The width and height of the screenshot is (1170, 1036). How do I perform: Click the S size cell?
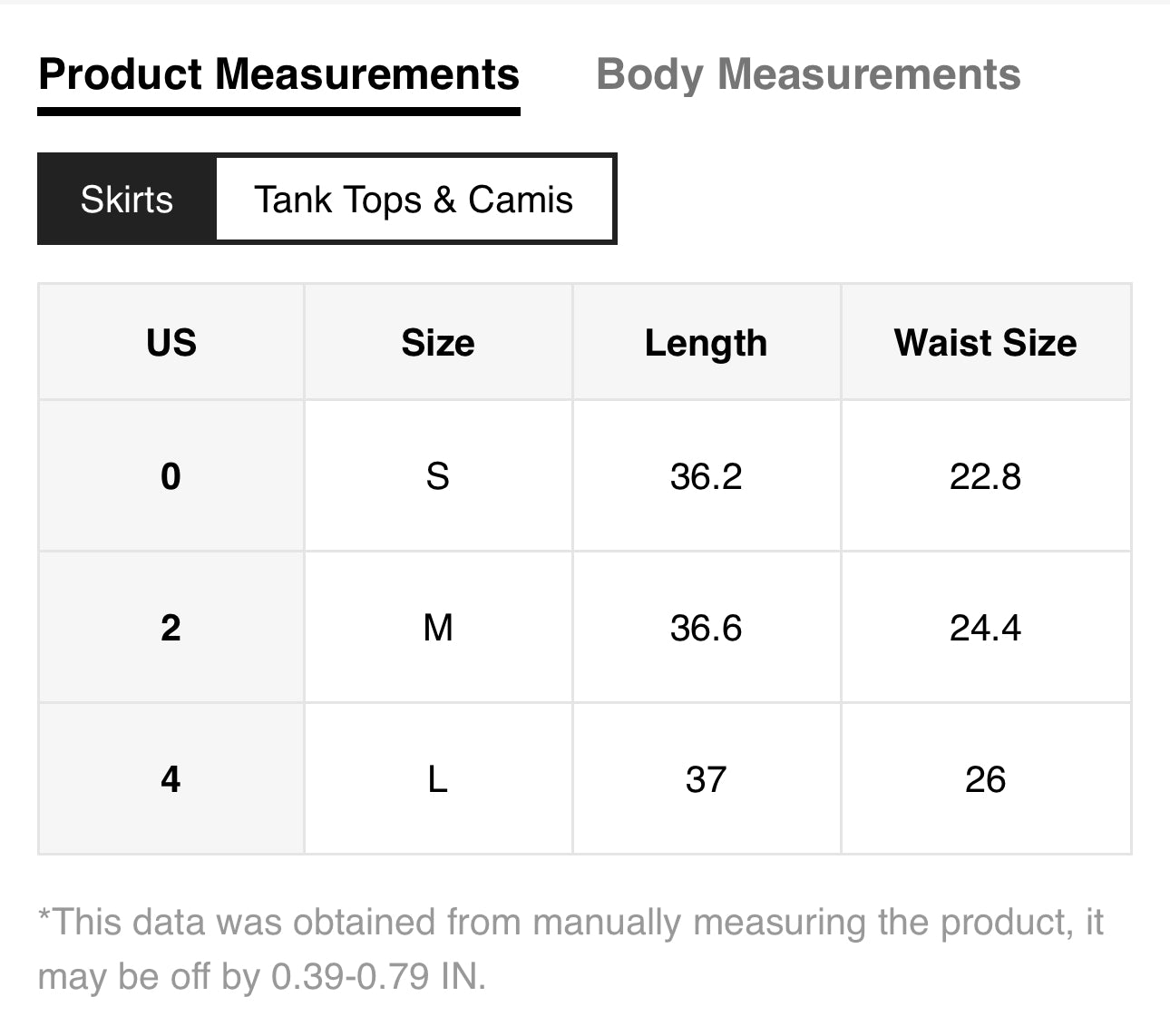pyautogui.click(x=438, y=476)
